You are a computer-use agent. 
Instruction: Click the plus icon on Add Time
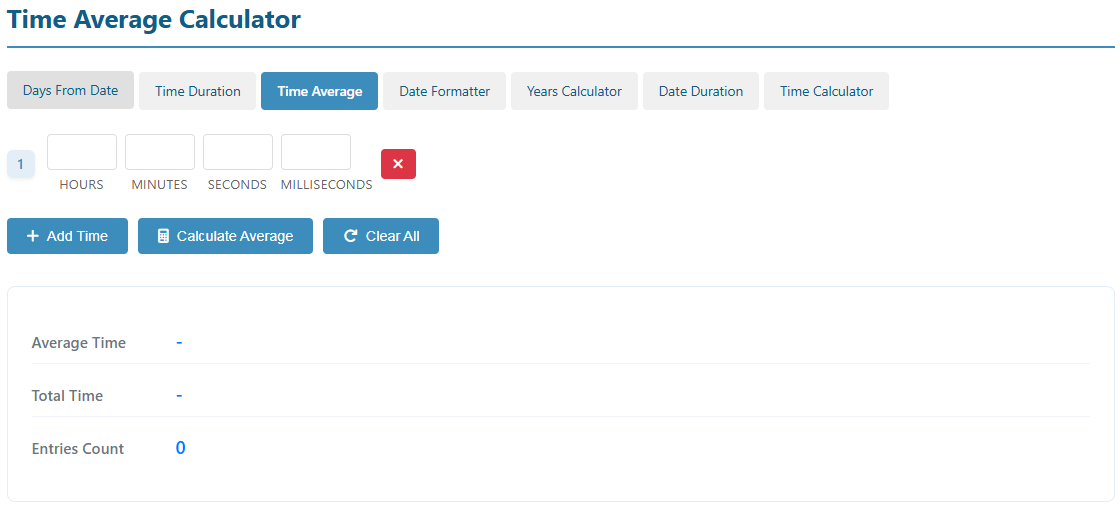click(33, 236)
